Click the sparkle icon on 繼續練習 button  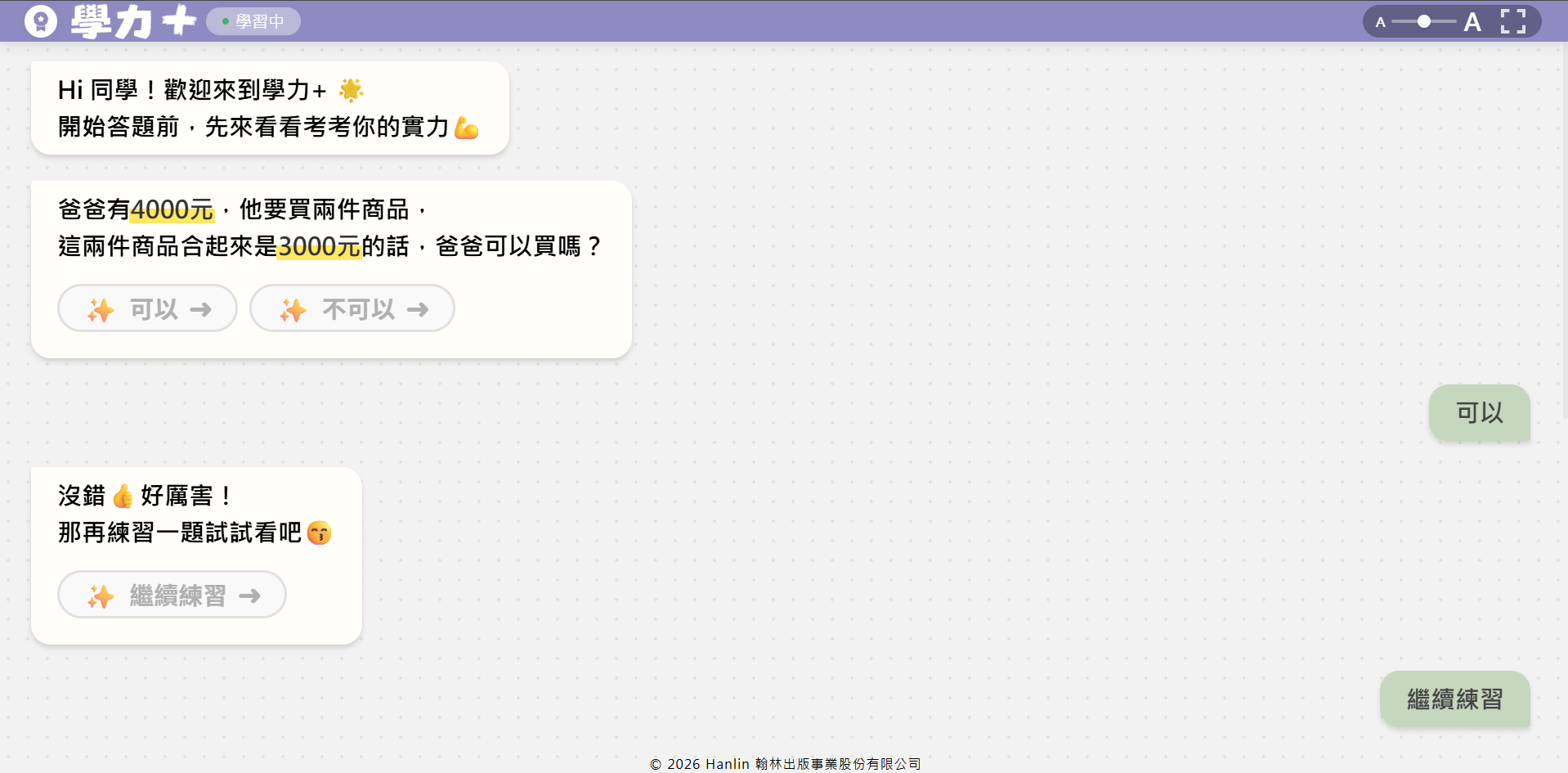101,595
